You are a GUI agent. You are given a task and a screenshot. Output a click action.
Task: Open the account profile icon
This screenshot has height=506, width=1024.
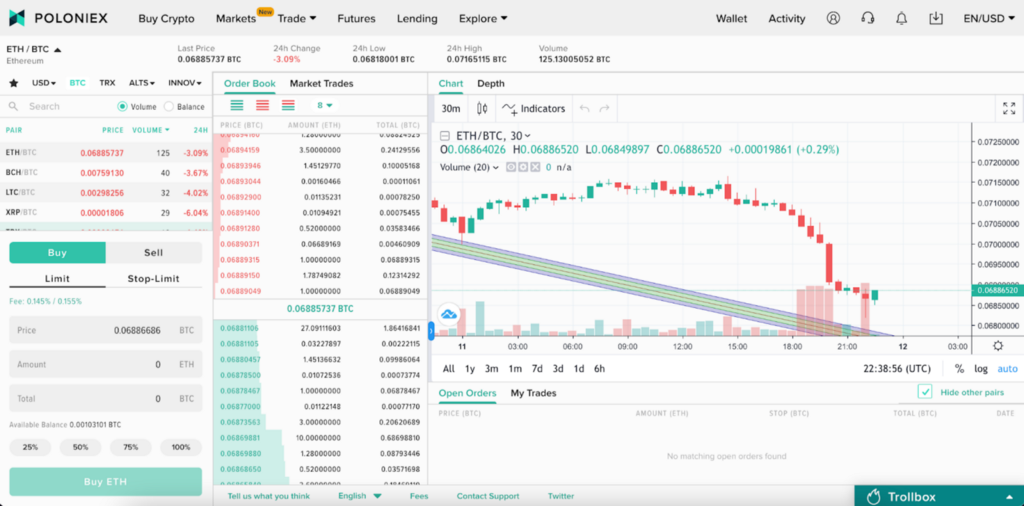click(833, 18)
